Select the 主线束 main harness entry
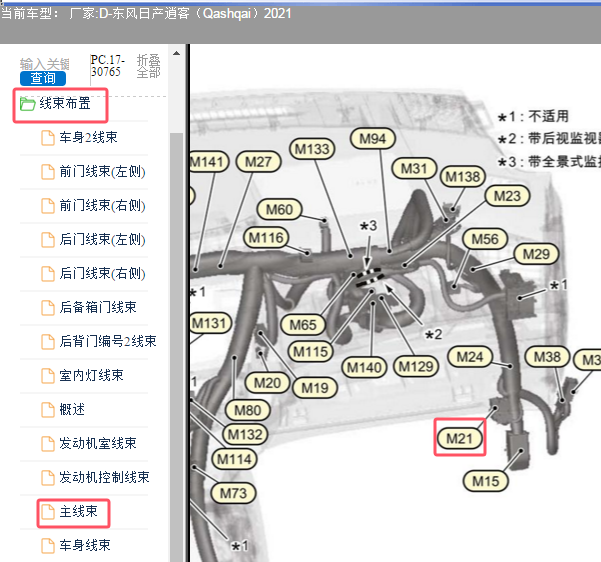Screen dimensions: 601x562 [x=78, y=511]
